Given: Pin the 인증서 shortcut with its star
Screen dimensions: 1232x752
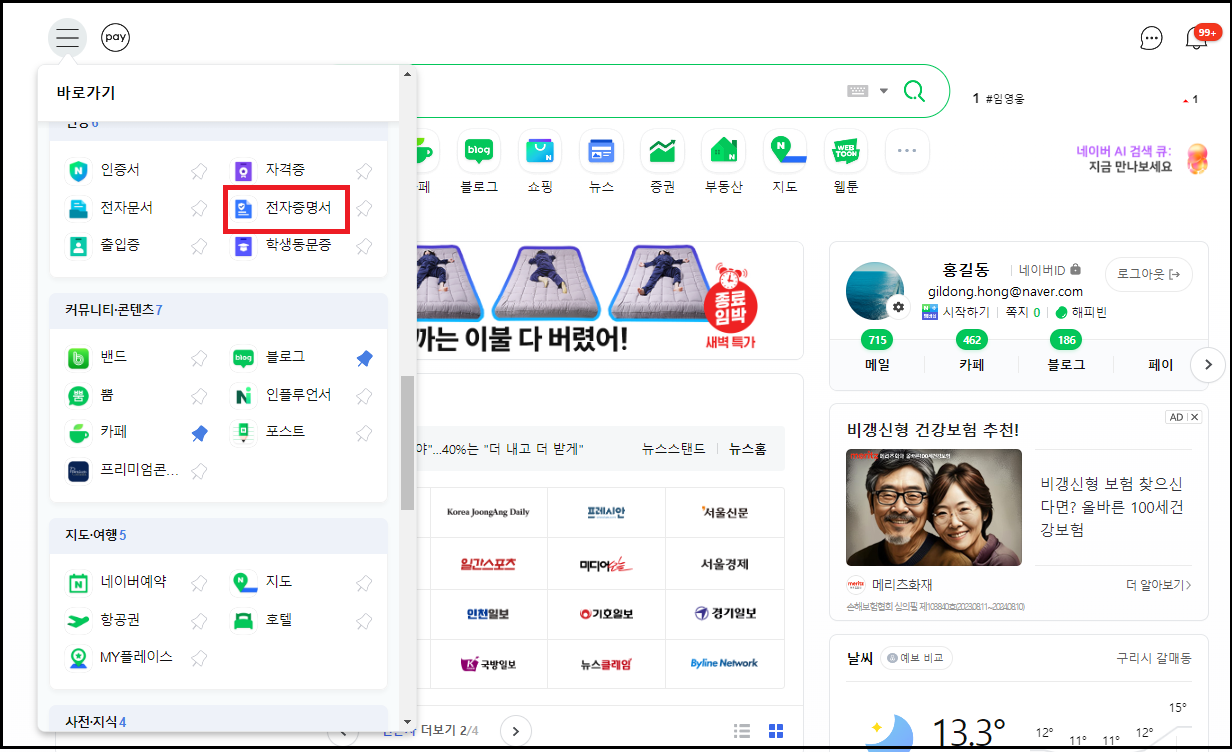Looking at the screenshot, I should point(199,170).
